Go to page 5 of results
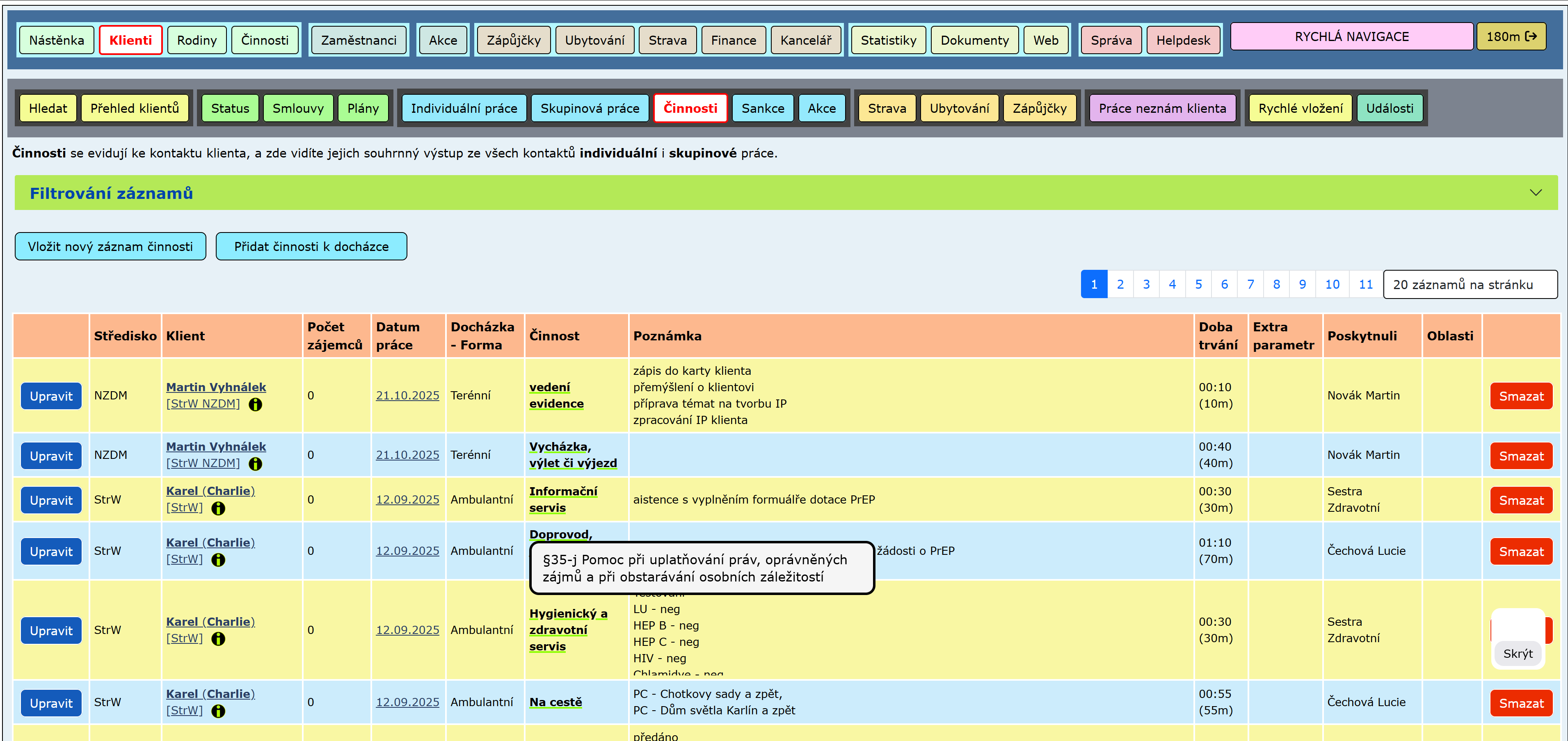This screenshot has height=741, width=1568. (x=1198, y=285)
